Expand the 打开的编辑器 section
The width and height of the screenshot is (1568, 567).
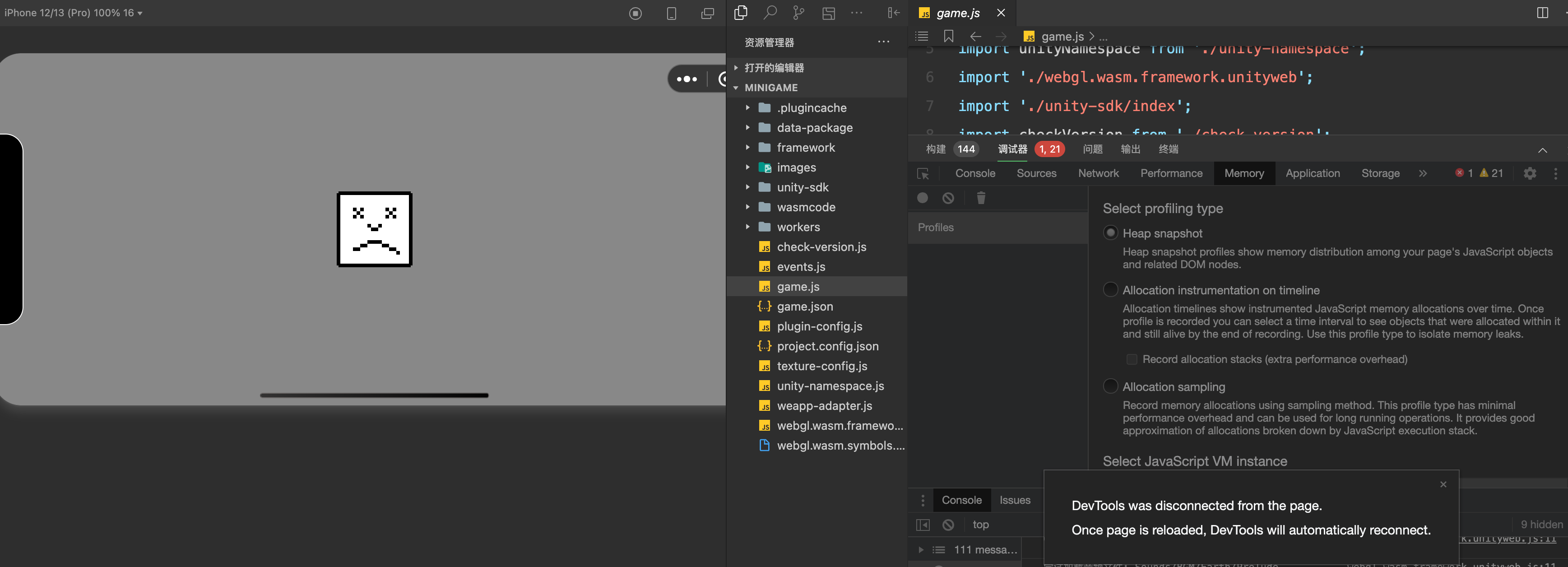774,68
